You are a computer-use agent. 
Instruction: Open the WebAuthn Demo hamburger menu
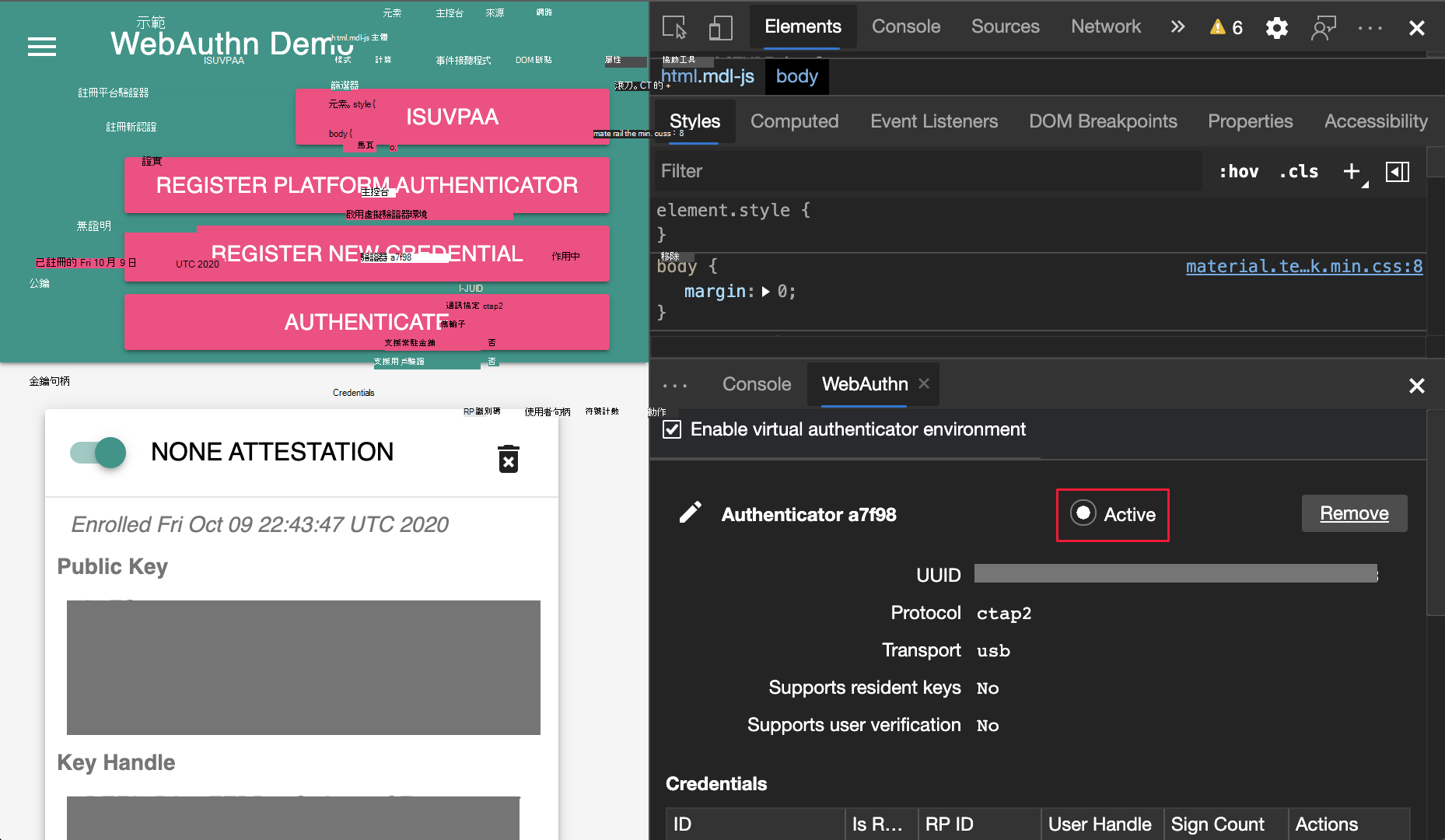[x=42, y=47]
